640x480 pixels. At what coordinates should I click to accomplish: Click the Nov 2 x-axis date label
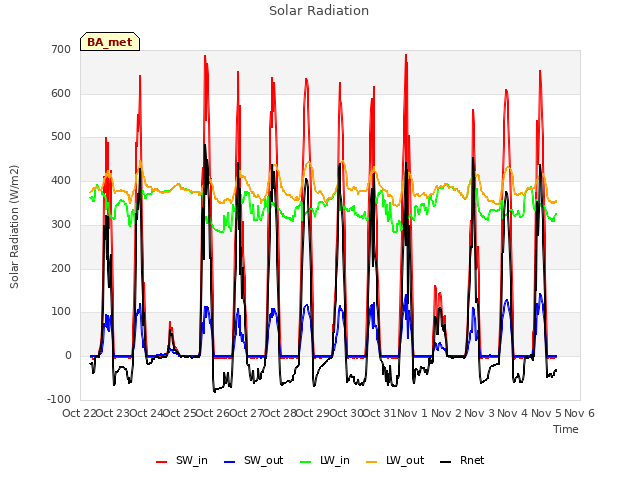(446, 413)
